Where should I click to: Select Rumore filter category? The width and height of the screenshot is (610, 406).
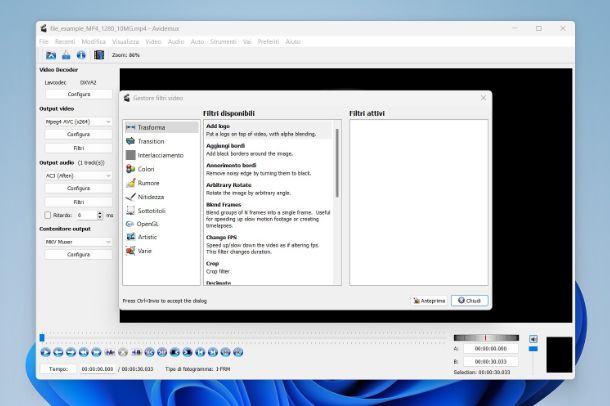click(x=161, y=183)
